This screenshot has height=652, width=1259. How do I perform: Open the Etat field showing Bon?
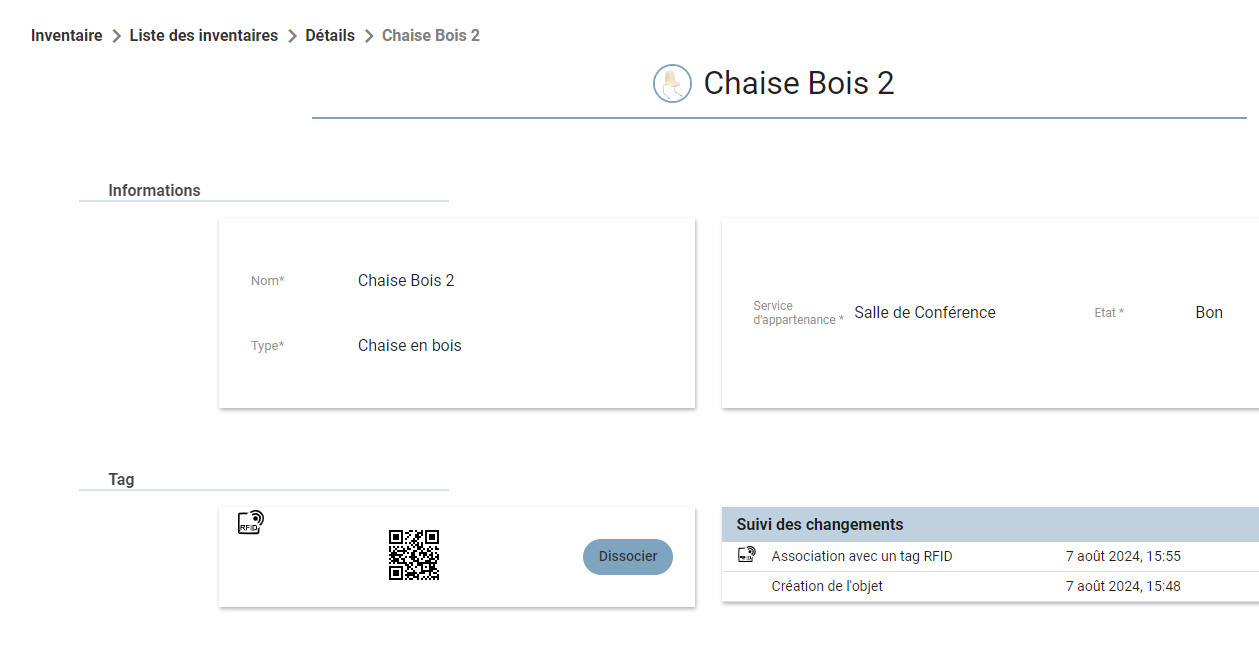pyautogui.click(x=1209, y=312)
